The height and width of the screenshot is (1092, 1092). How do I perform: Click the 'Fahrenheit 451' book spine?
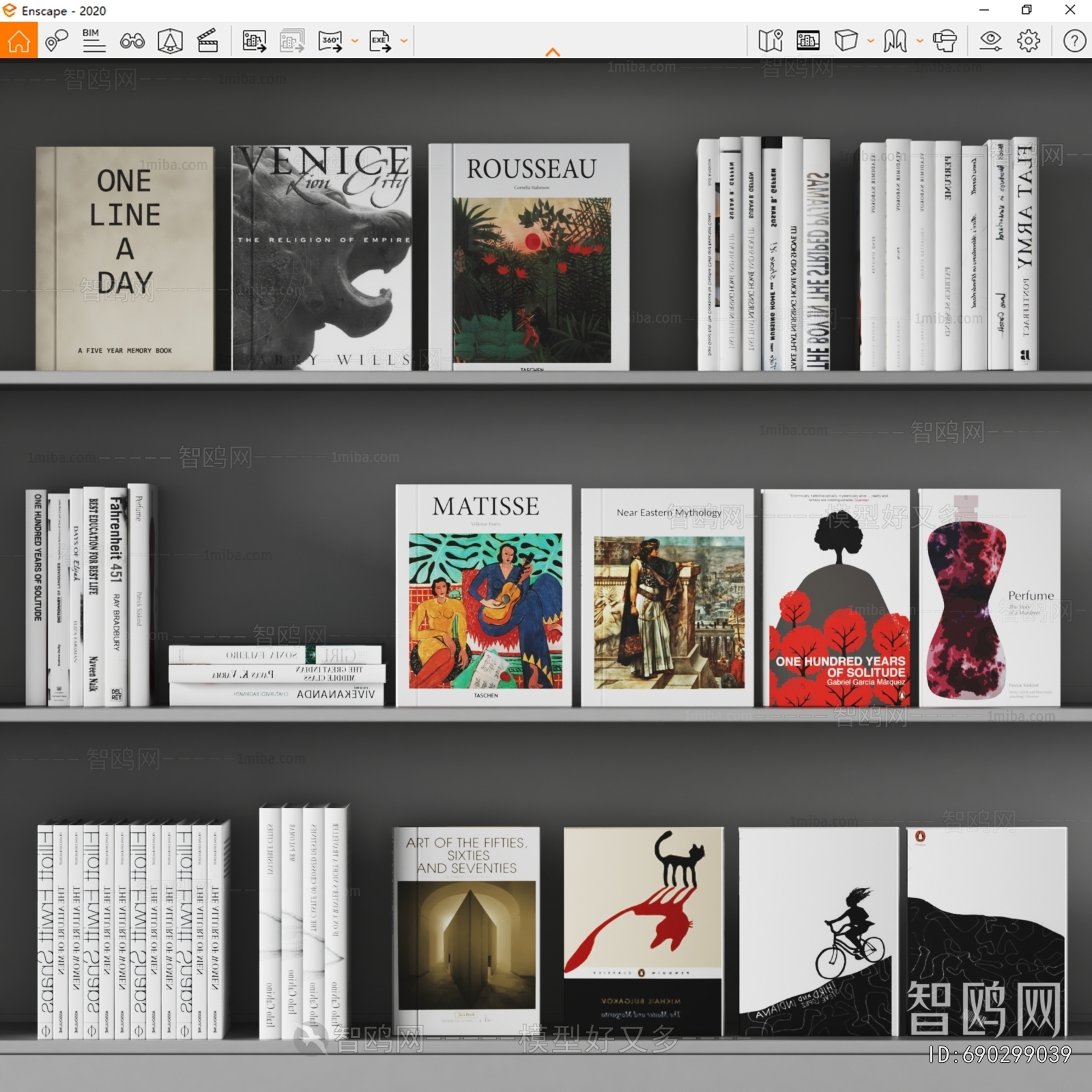coord(116,597)
